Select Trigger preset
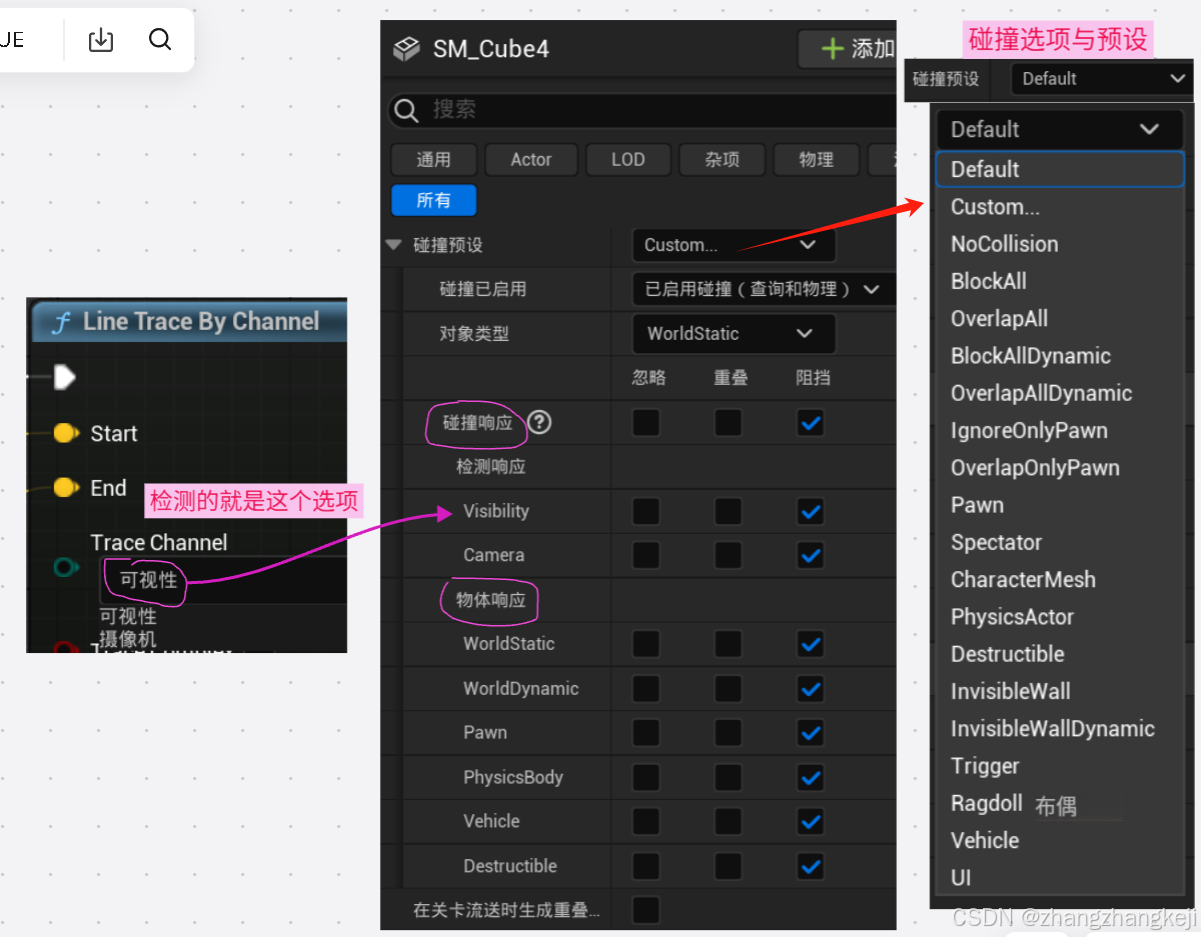 tap(1060, 766)
